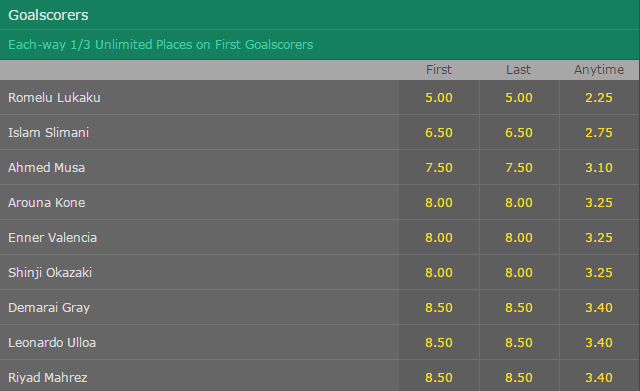Select Leonardo Ulloa Last goalscorer odds 8.50

point(519,342)
